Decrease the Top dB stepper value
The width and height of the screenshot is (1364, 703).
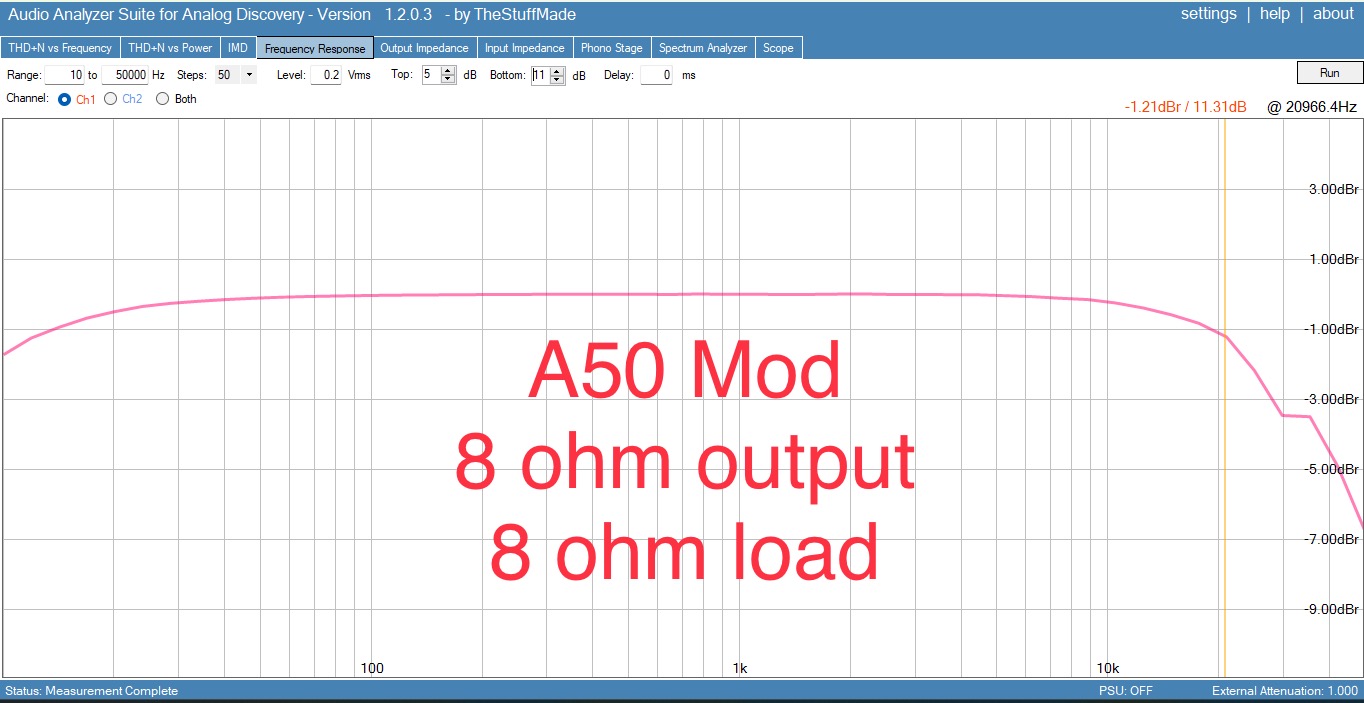coord(449,80)
